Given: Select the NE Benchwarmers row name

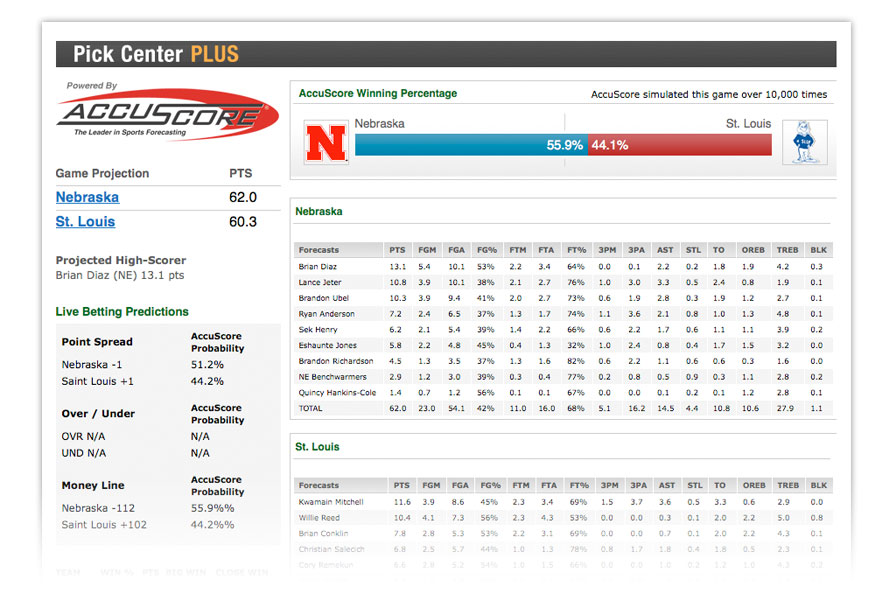Looking at the screenshot, I should [x=333, y=377].
